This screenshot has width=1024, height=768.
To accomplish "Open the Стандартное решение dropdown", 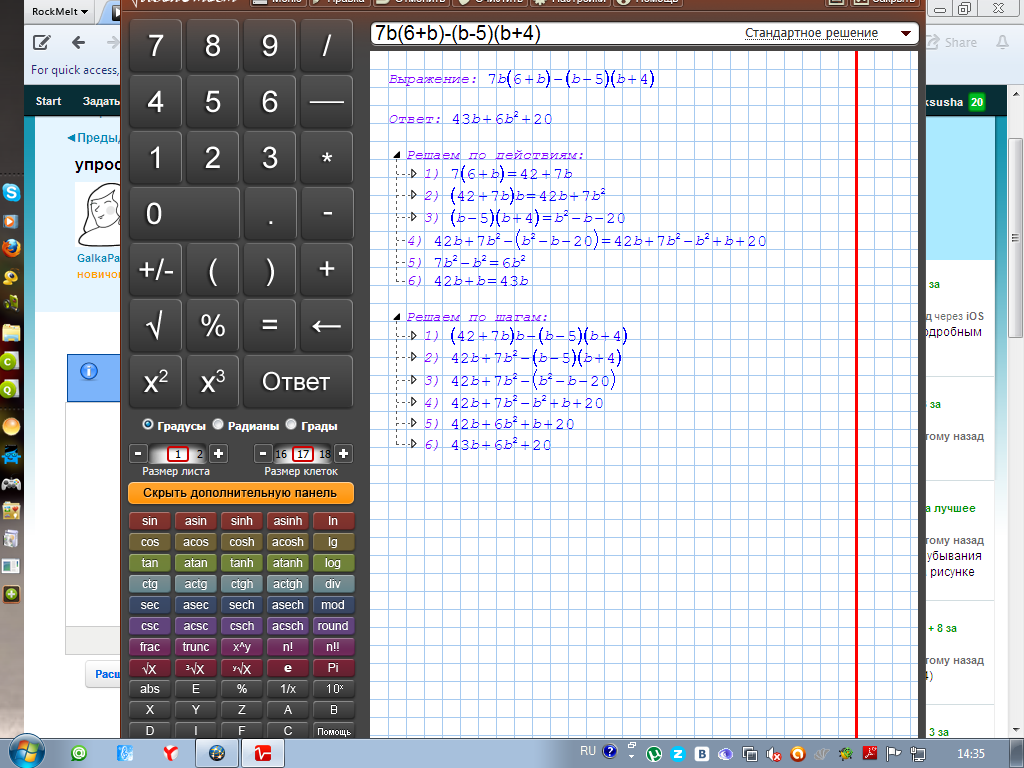I will point(829,33).
